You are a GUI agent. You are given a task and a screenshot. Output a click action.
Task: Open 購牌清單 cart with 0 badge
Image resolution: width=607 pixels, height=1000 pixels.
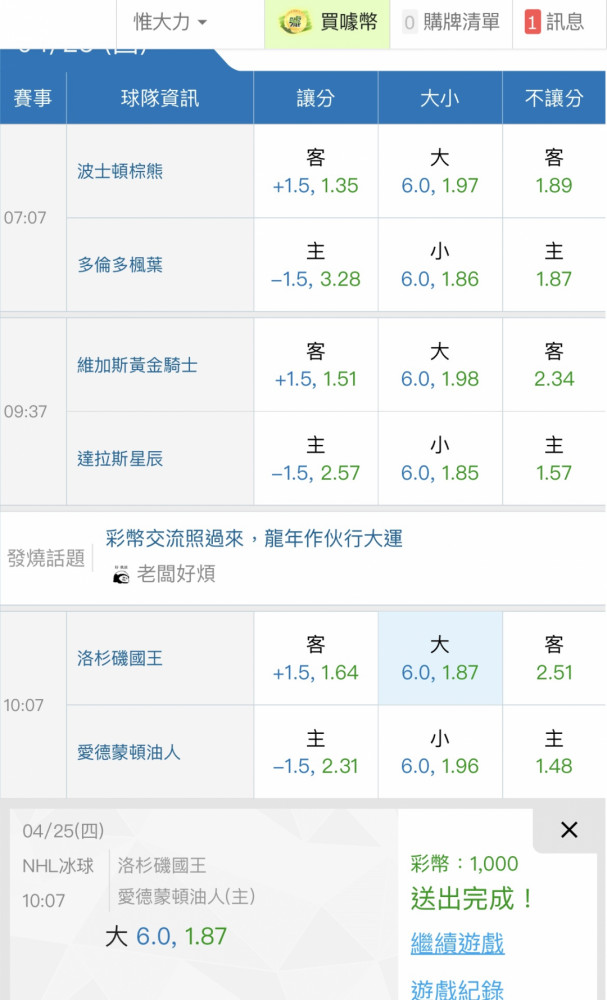451,23
